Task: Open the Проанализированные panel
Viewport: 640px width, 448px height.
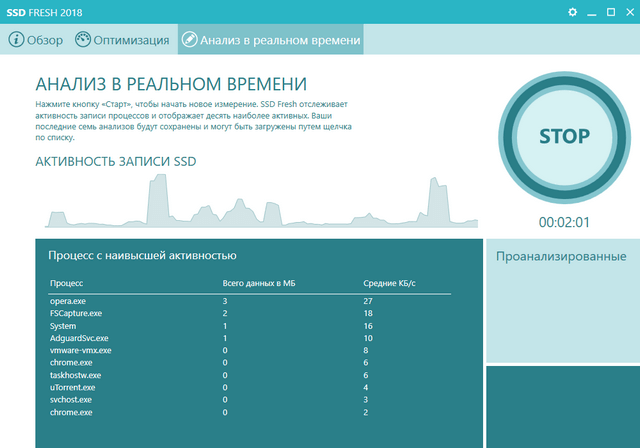Action: coord(563,300)
